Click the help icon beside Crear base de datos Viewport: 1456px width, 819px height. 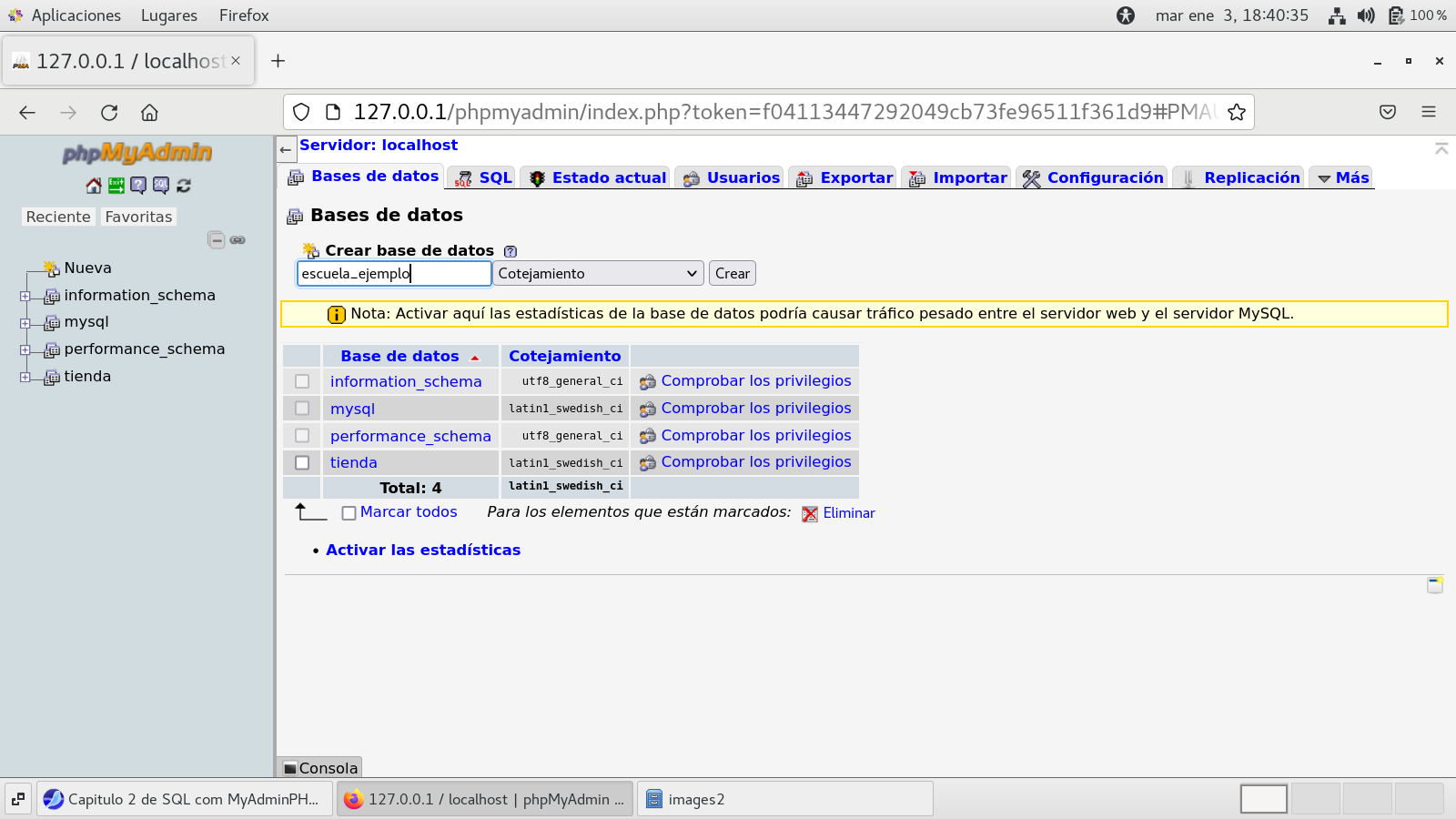tap(511, 251)
